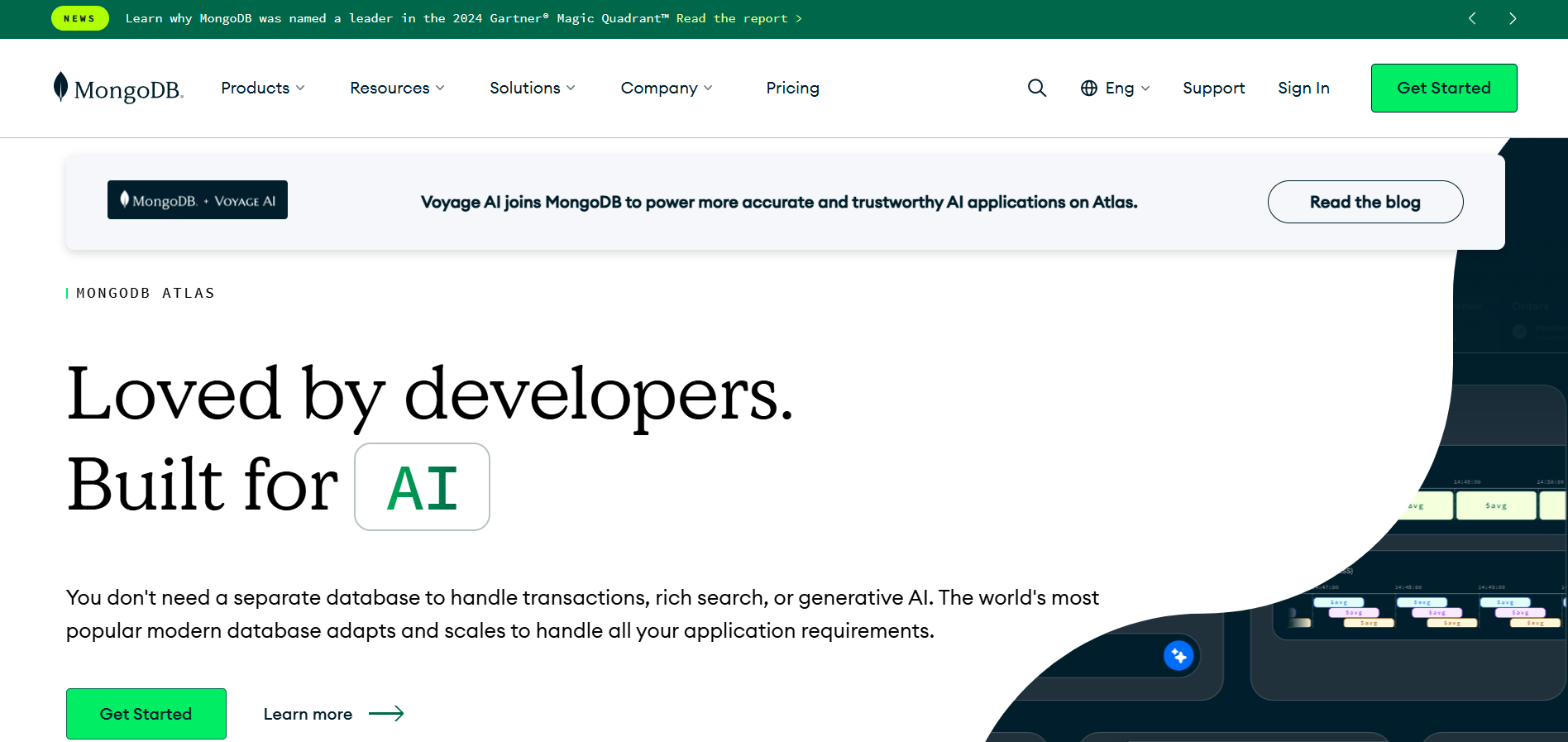Click the header Get Started button

1444,88
